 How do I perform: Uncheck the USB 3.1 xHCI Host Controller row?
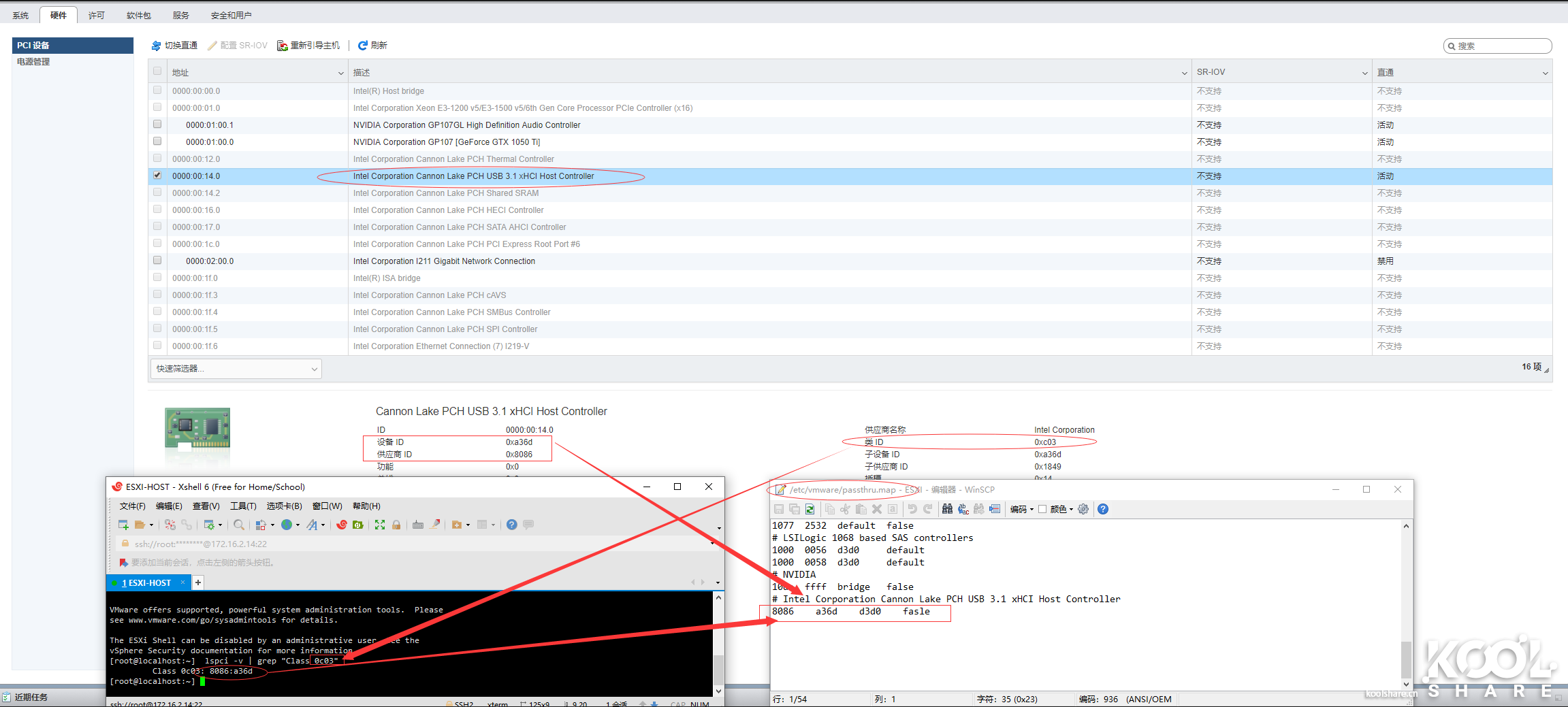[157, 175]
